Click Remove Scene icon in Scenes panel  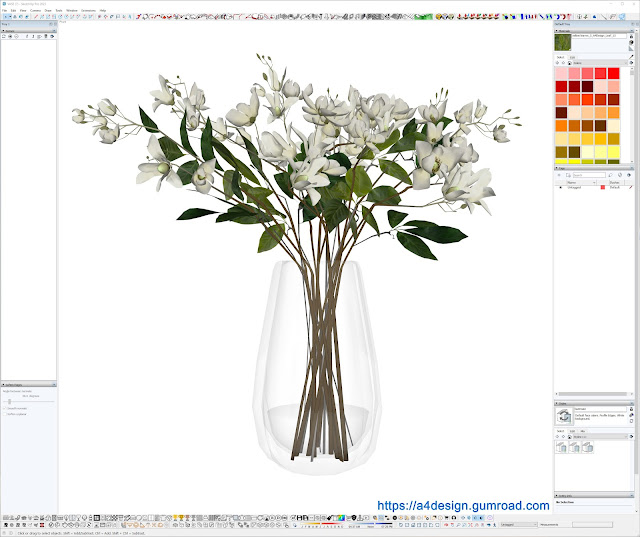click(16, 36)
